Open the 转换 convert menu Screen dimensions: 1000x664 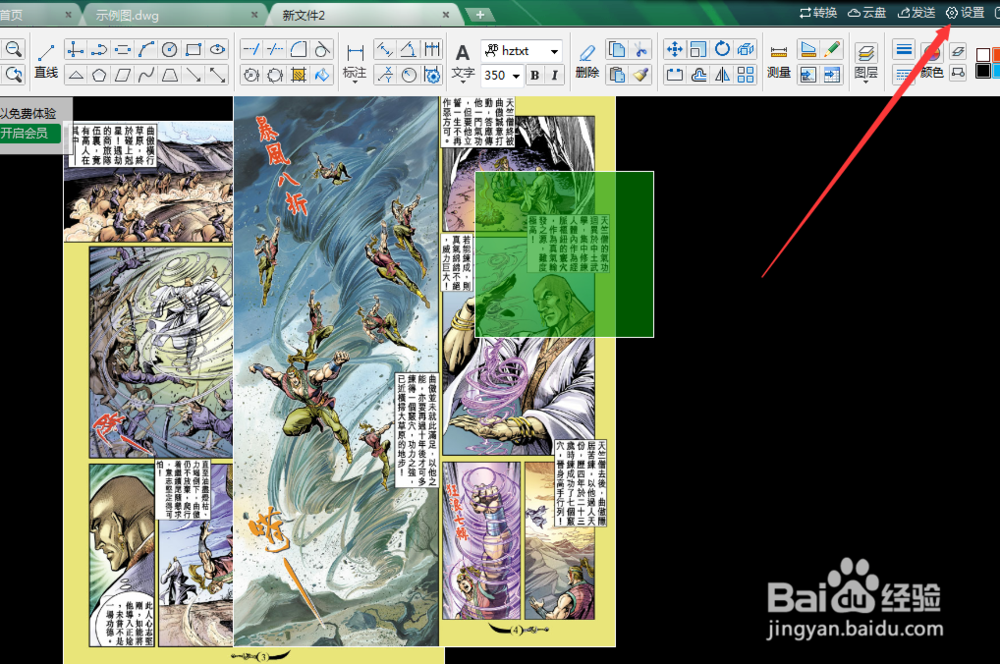[818, 13]
